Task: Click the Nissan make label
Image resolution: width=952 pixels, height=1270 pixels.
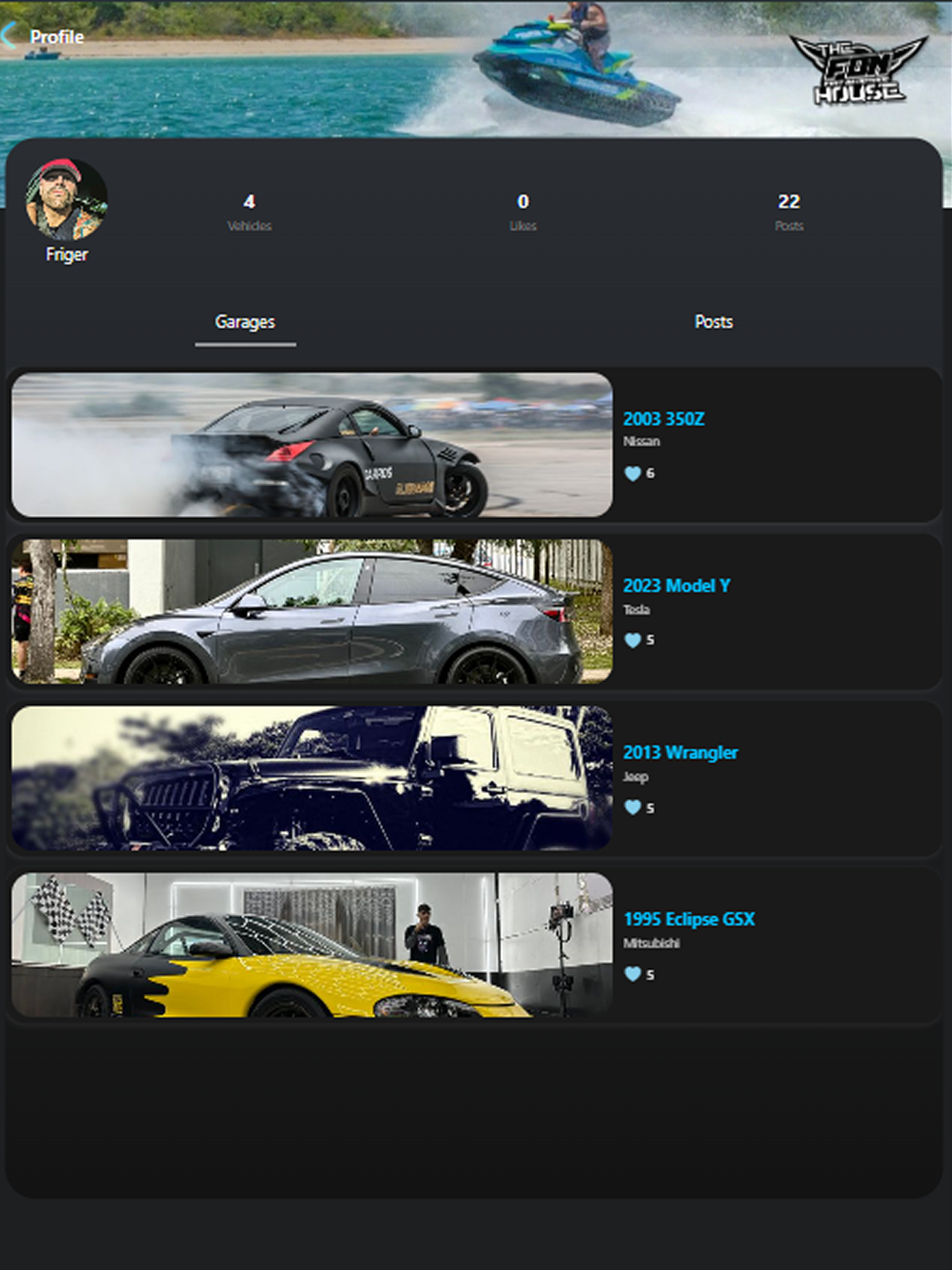Action: (x=642, y=442)
